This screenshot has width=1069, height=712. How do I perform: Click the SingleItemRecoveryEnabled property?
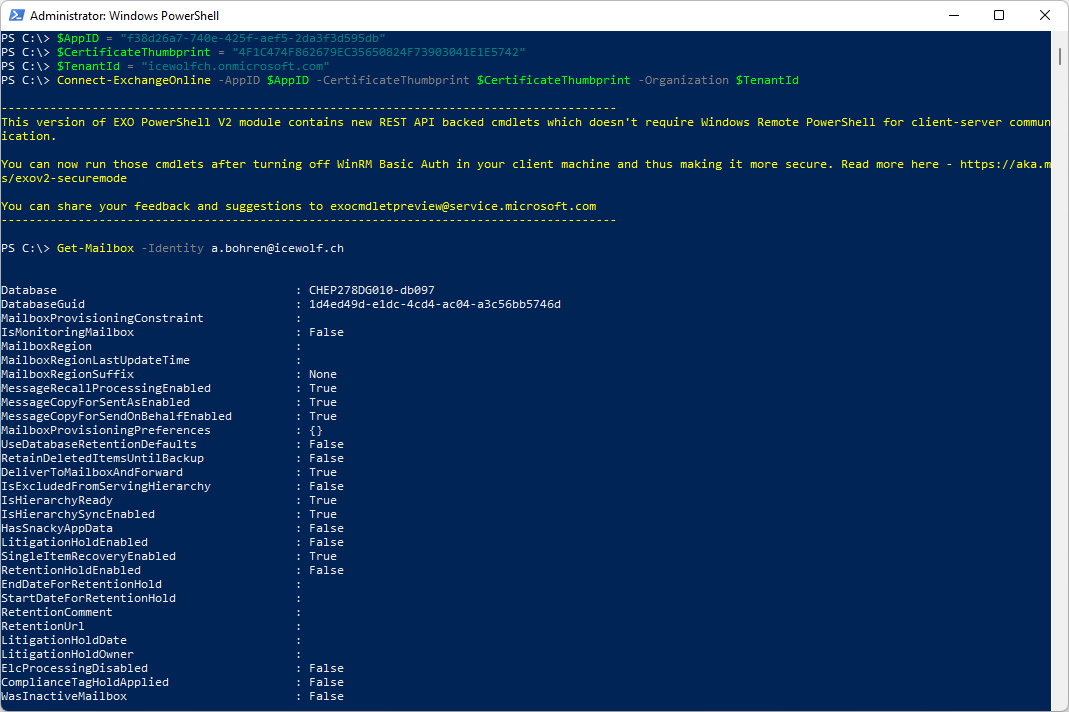pyautogui.click(x=89, y=556)
